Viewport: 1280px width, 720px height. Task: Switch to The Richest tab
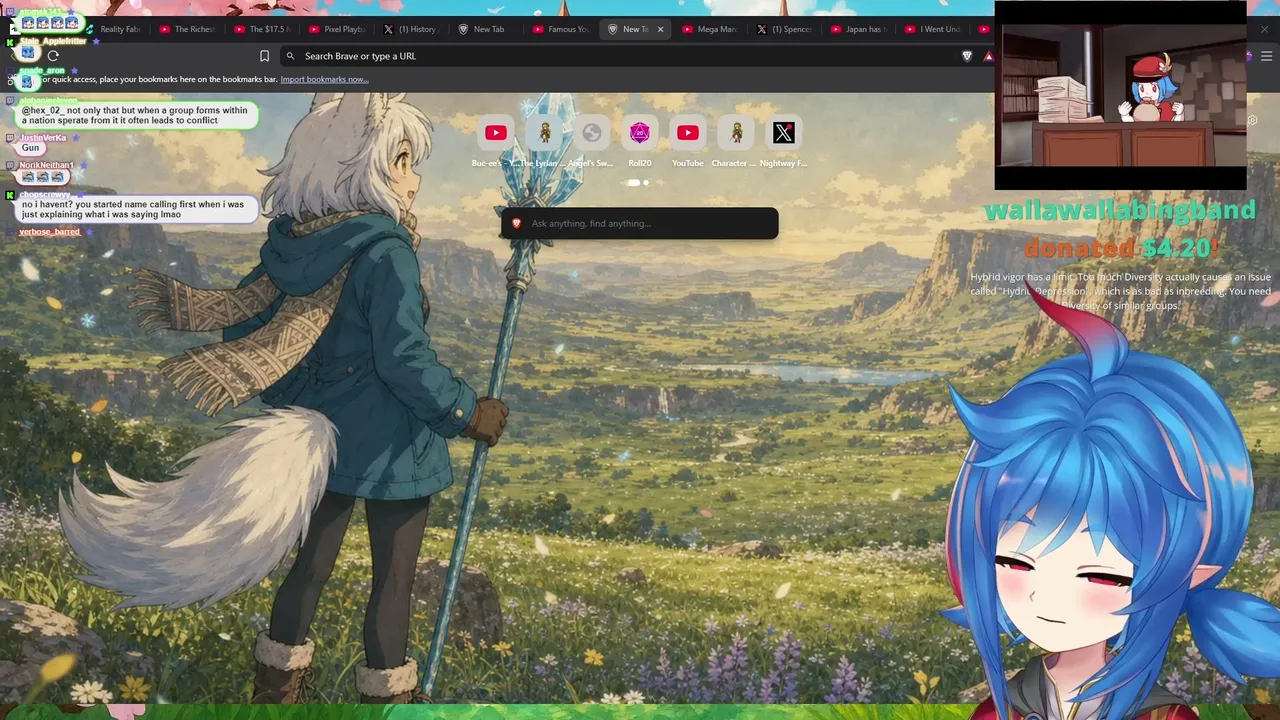click(x=187, y=29)
